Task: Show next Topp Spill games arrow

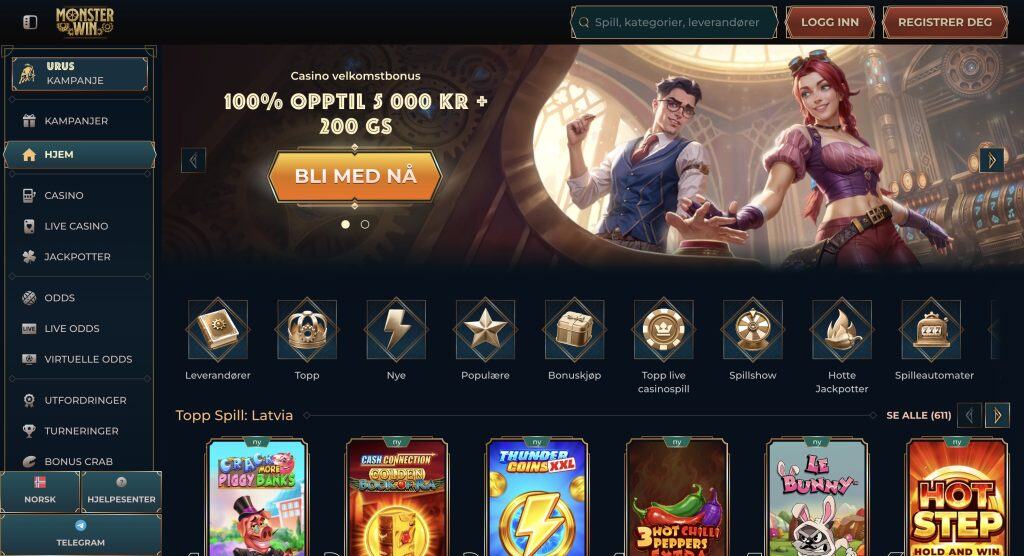Action: 997,415
